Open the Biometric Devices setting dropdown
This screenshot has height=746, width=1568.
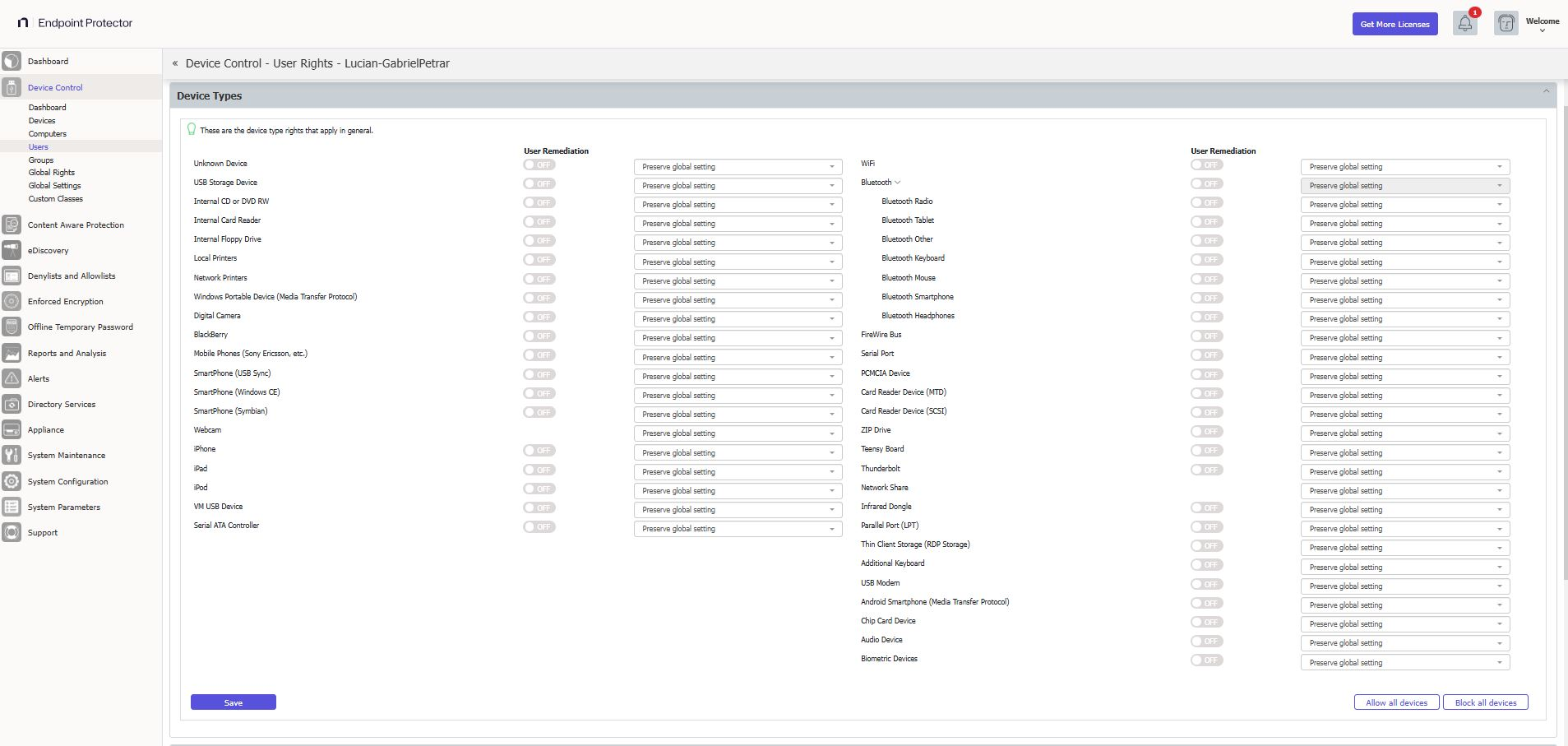point(1404,662)
